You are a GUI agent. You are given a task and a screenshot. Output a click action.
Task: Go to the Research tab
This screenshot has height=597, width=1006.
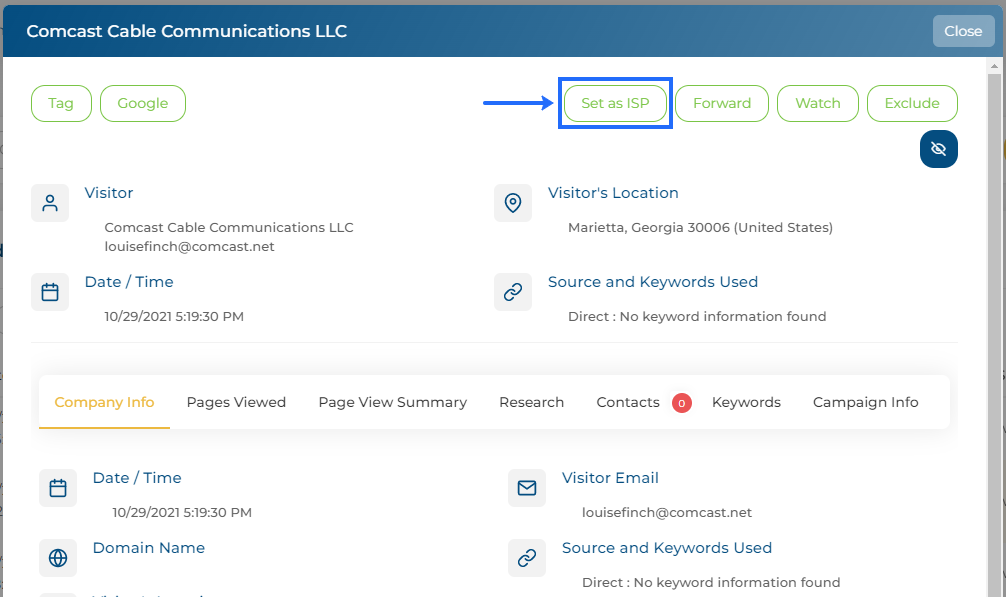pyautogui.click(x=531, y=402)
